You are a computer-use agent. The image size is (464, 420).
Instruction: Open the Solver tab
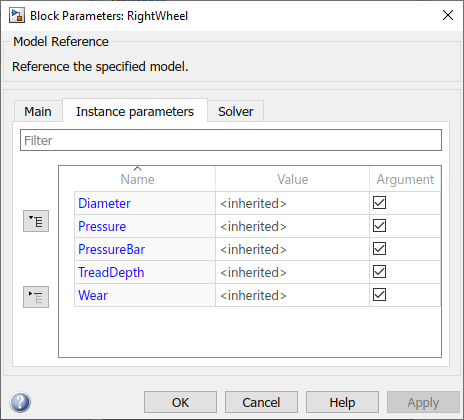(x=236, y=111)
